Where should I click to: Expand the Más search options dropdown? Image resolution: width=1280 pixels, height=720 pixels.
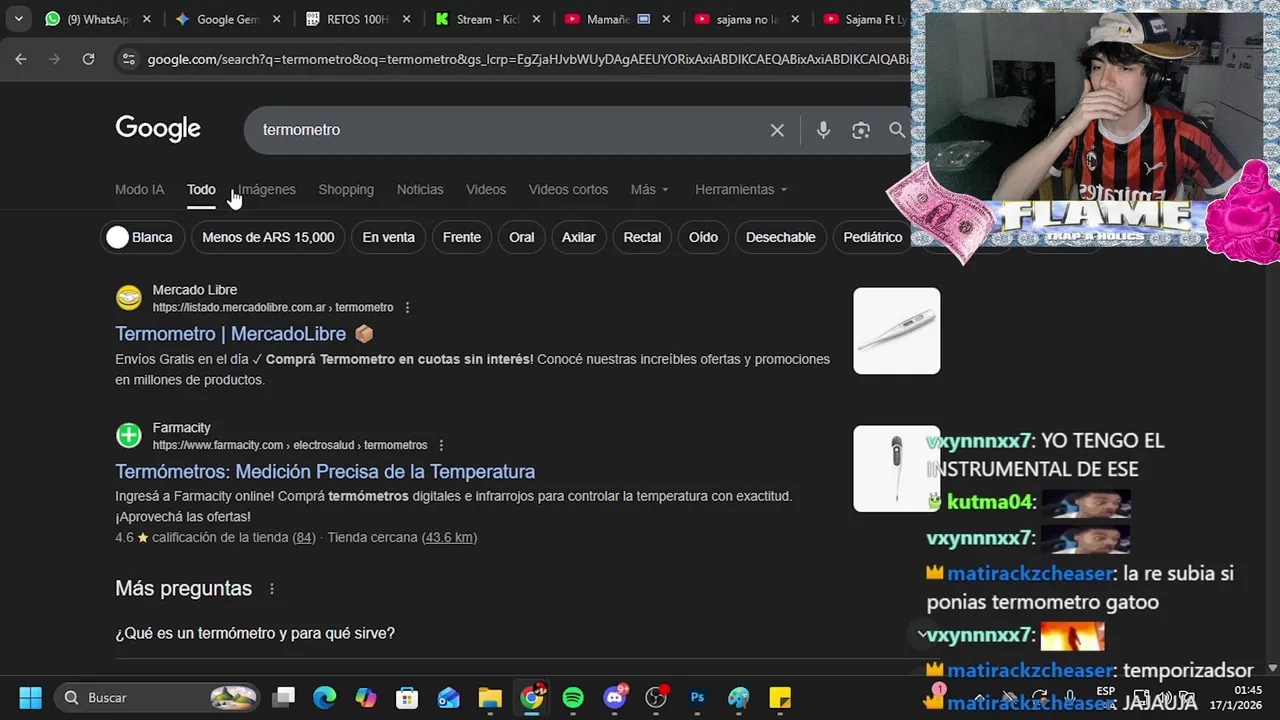pyautogui.click(x=649, y=189)
